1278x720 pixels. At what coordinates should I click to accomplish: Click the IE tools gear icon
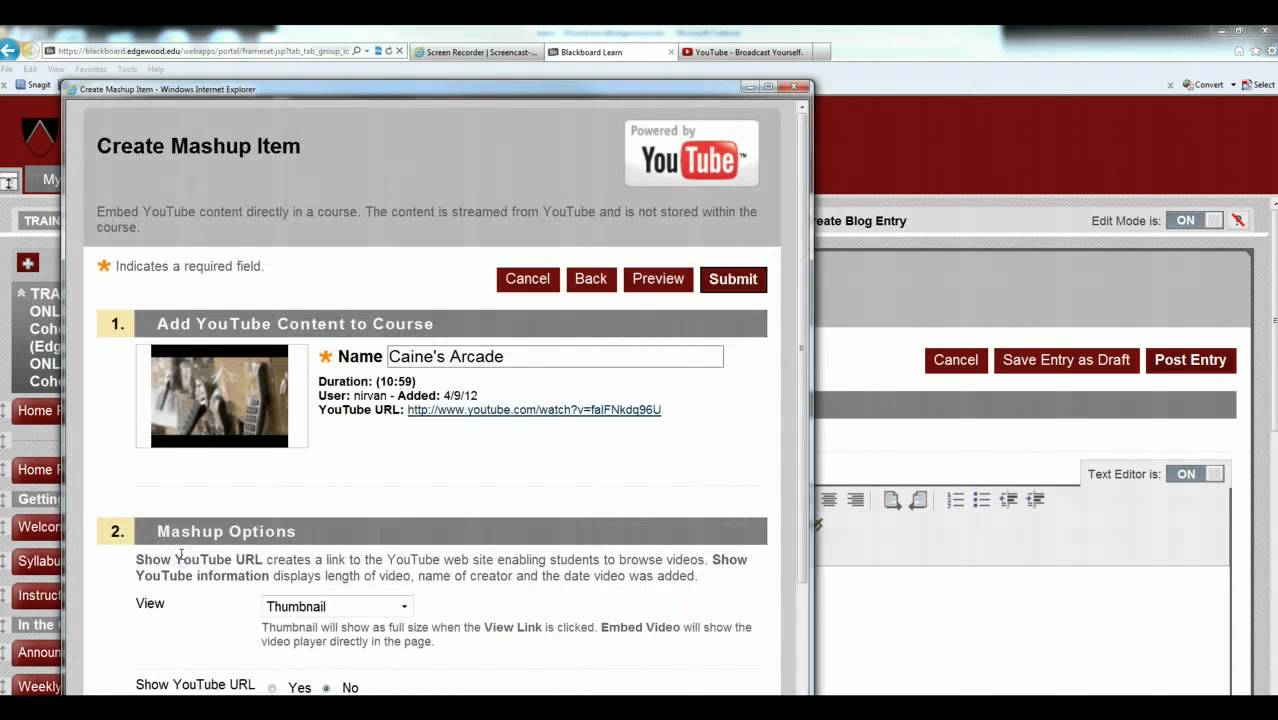[1270, 51]
